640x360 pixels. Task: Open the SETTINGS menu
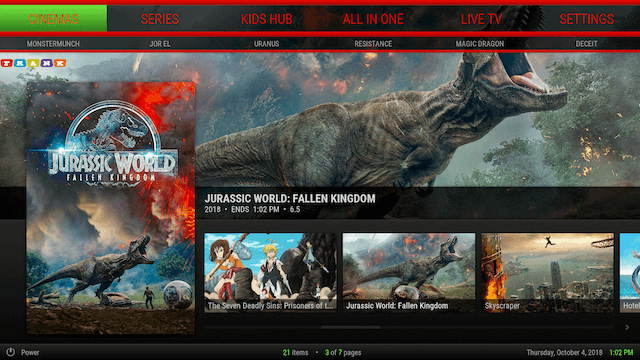point(587,19)
